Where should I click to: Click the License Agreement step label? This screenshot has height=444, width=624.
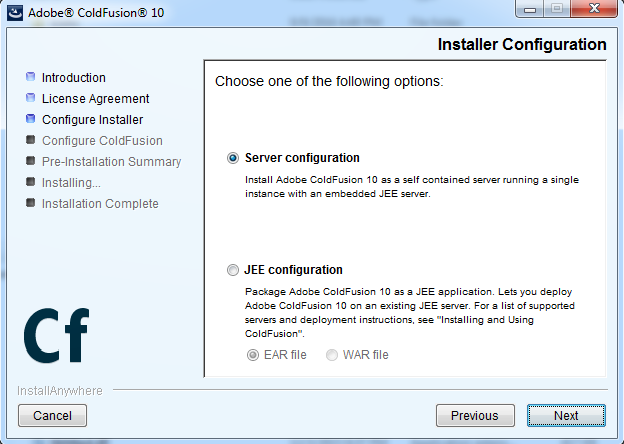point(95,98)
